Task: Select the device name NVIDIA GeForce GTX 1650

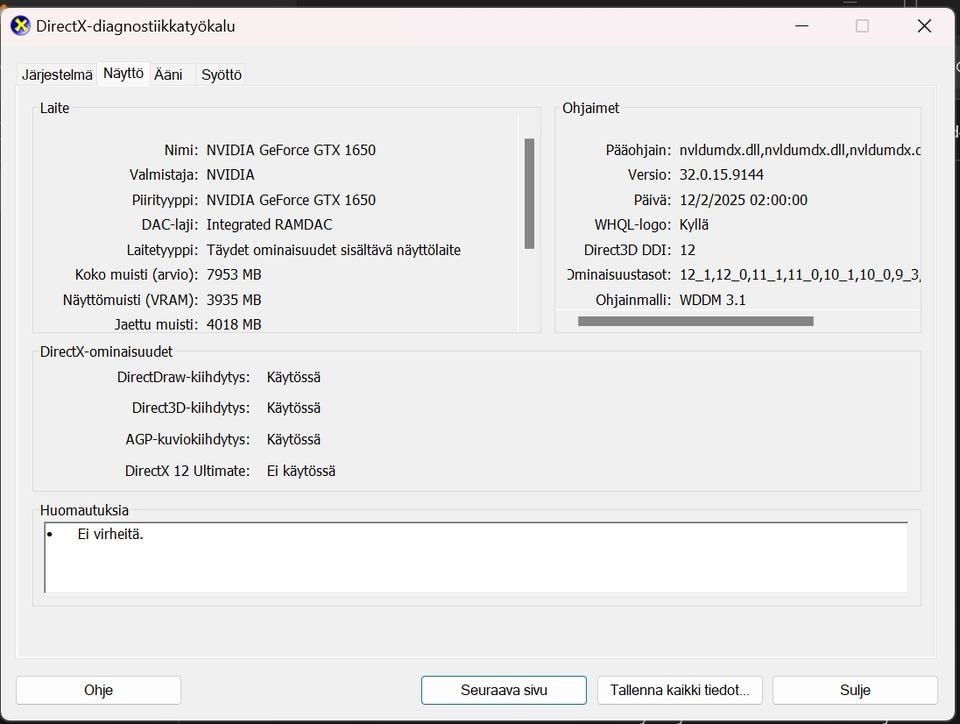Action: tap(291, 150)
